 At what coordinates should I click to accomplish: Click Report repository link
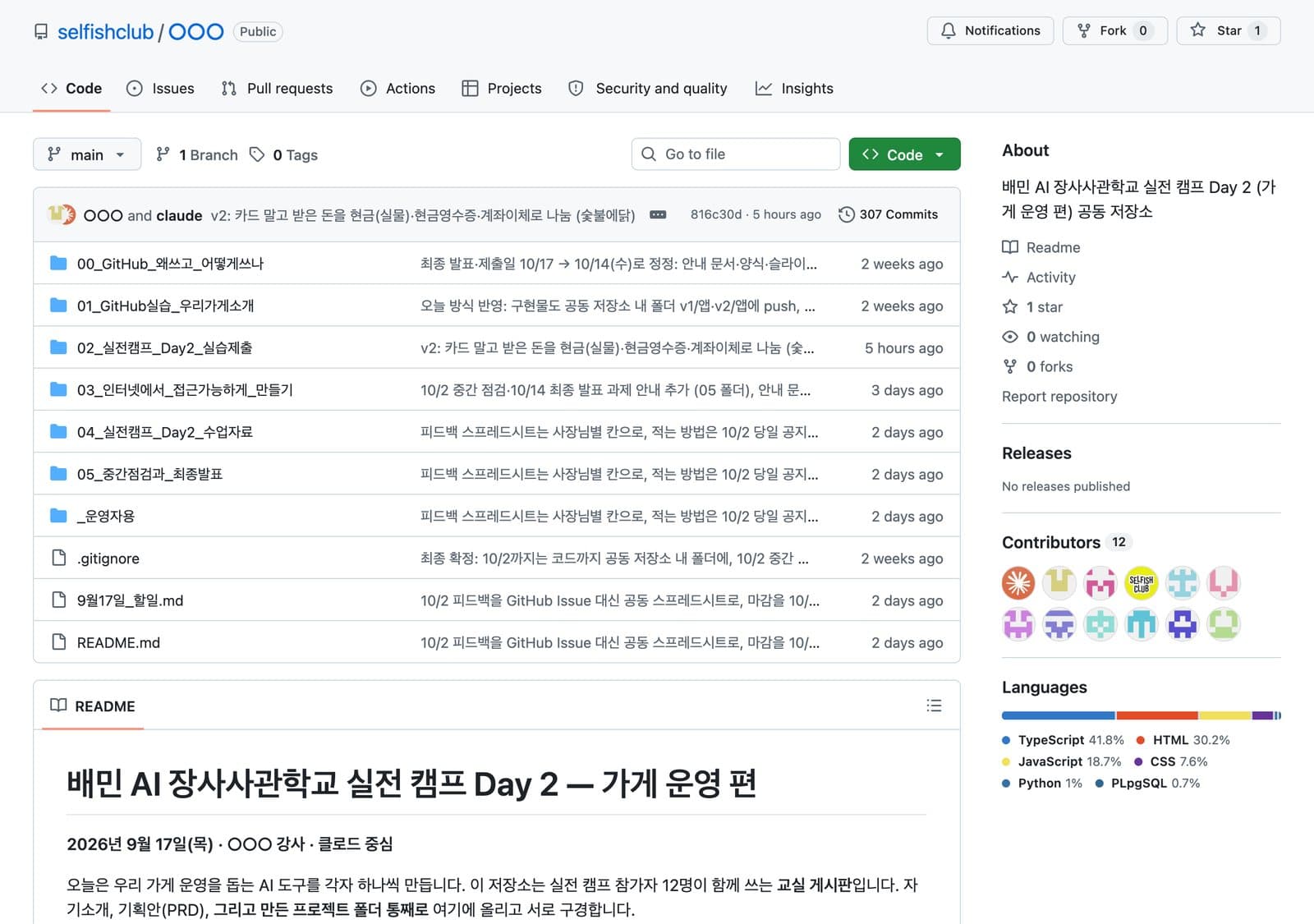click(1059, 397)
